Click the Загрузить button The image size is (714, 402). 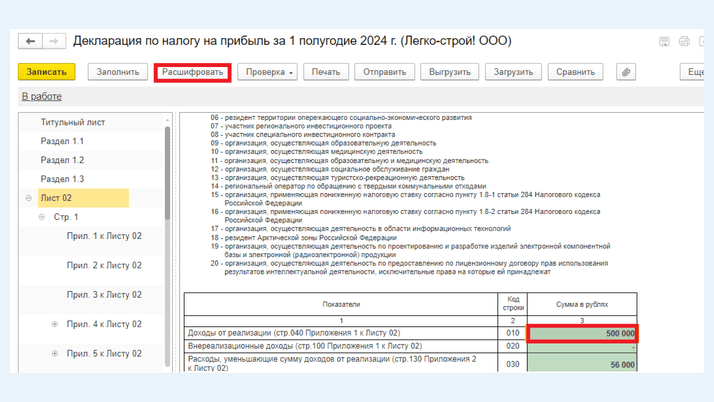[x=513, y=72]
